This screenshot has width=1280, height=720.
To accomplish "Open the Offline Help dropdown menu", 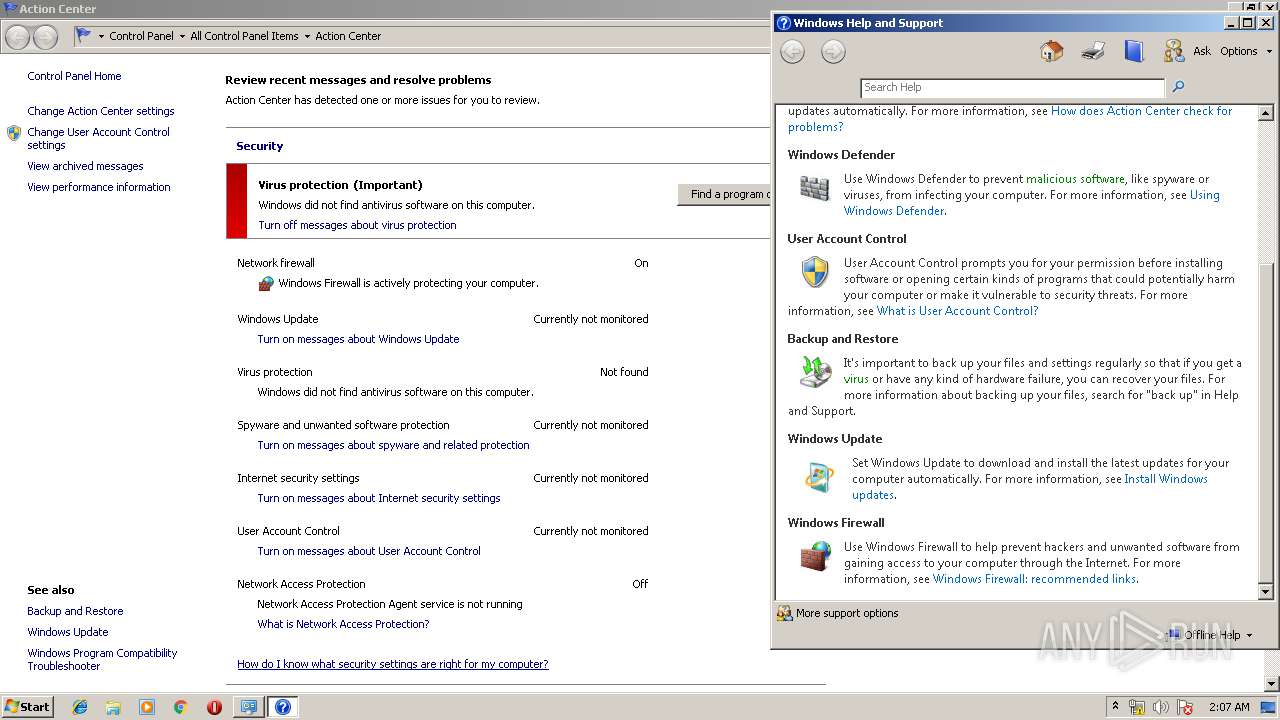I will click(1209, 635).
